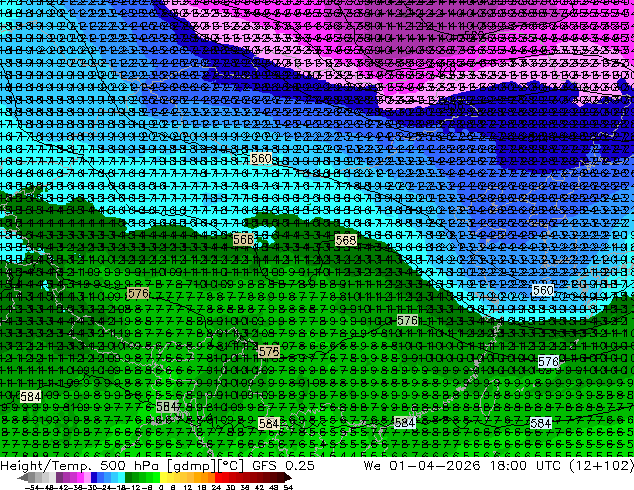Click the '01-04-2026' date text

(434, 466)
